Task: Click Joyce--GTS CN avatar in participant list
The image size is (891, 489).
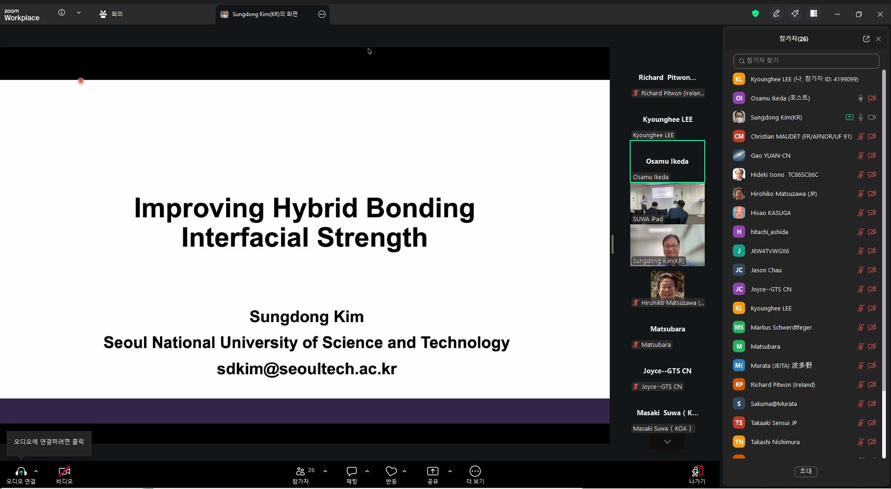Action: (x=739, y=289)
